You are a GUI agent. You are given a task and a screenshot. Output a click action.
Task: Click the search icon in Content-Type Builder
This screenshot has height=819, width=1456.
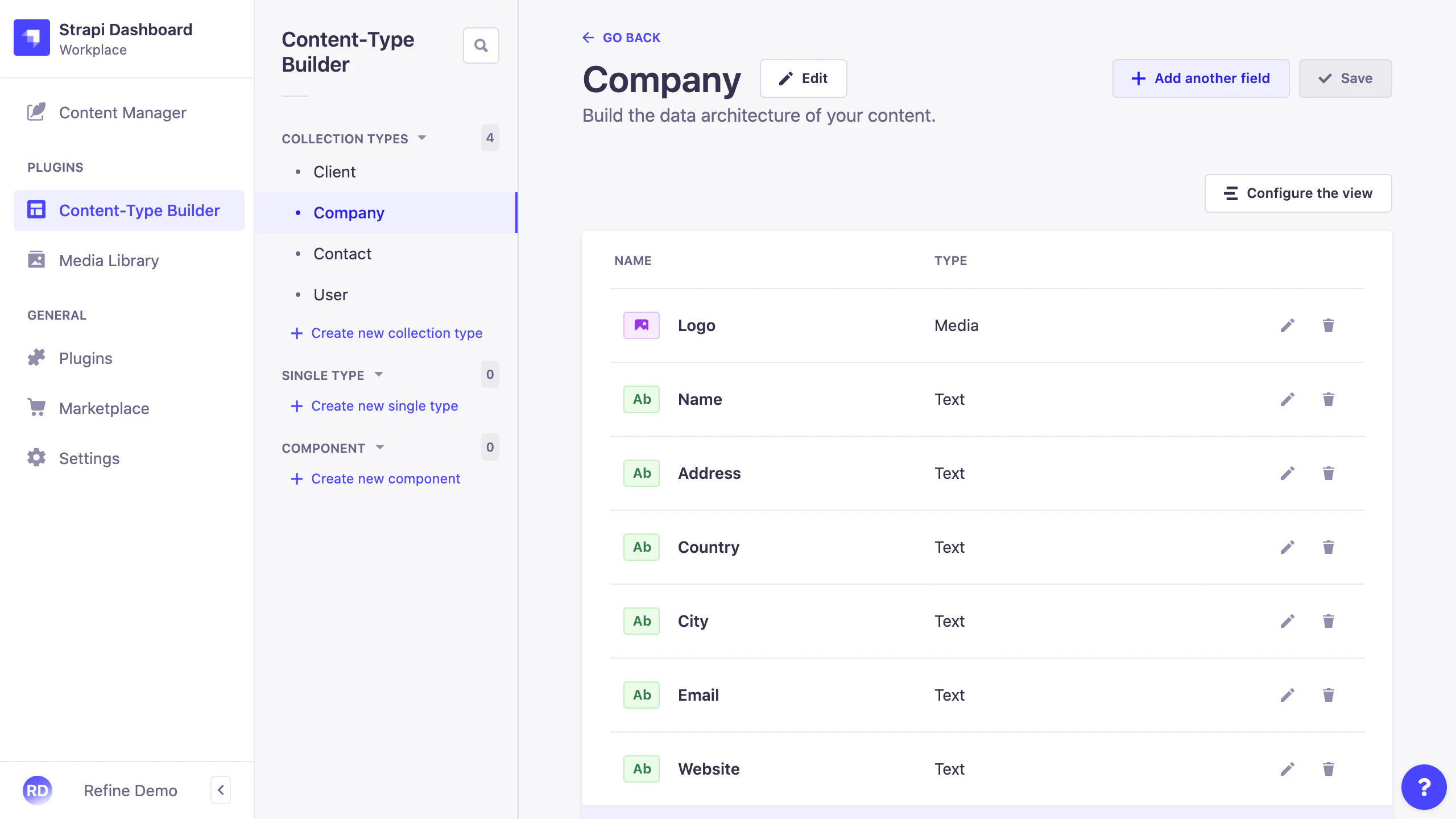[x=481, y=45]
